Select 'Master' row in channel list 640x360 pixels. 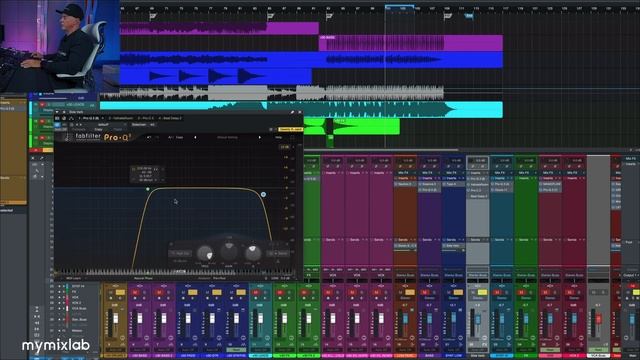(x=77, y=331)
